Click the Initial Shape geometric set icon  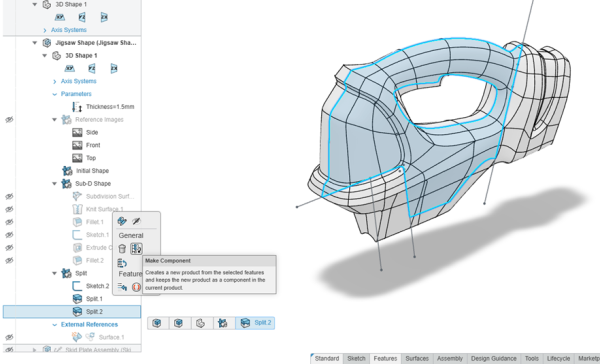pyautogui.click(x=67, y=171)
